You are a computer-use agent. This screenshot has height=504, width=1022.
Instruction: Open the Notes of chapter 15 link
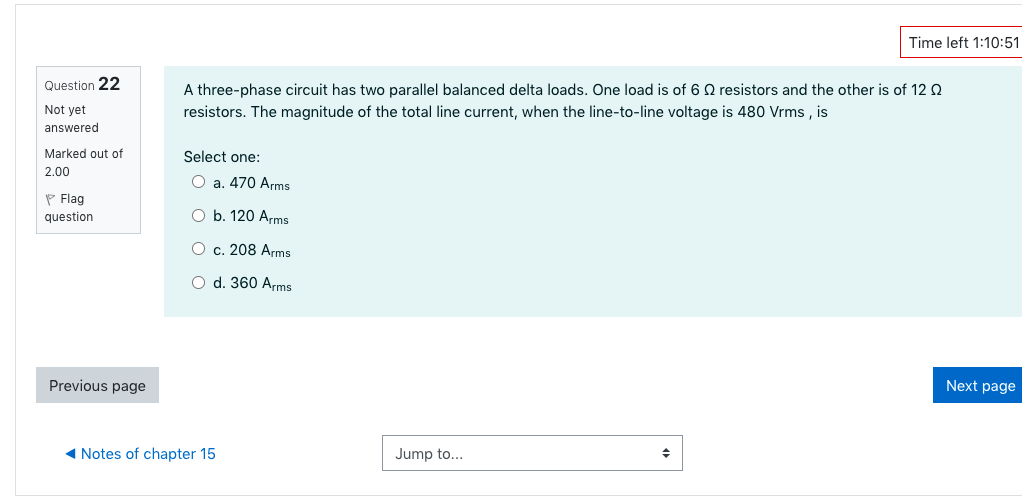pos(148,454)
